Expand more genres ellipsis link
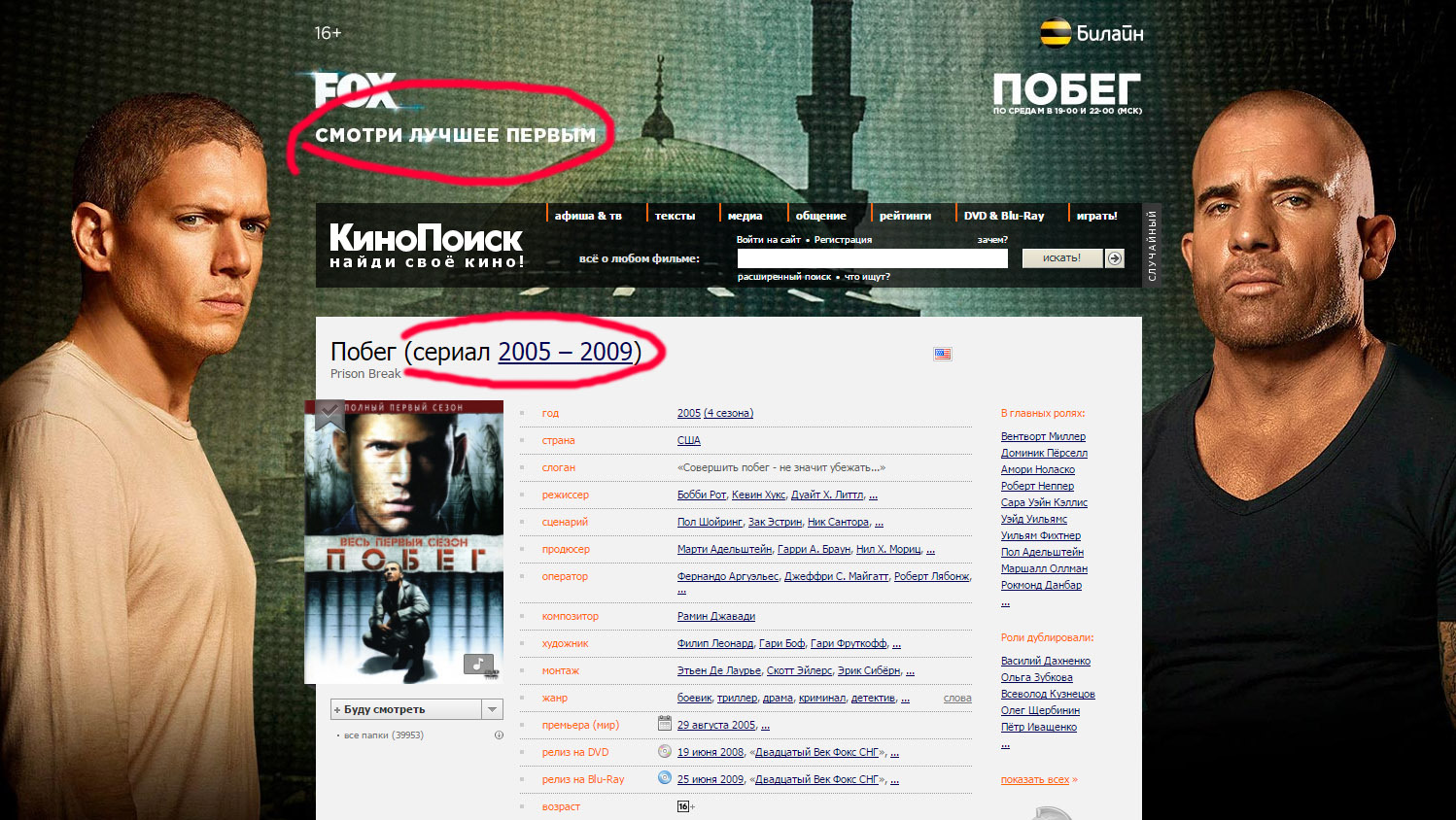Image resolution: width=1456 pixels, height=820 pixels. [905, 699]
